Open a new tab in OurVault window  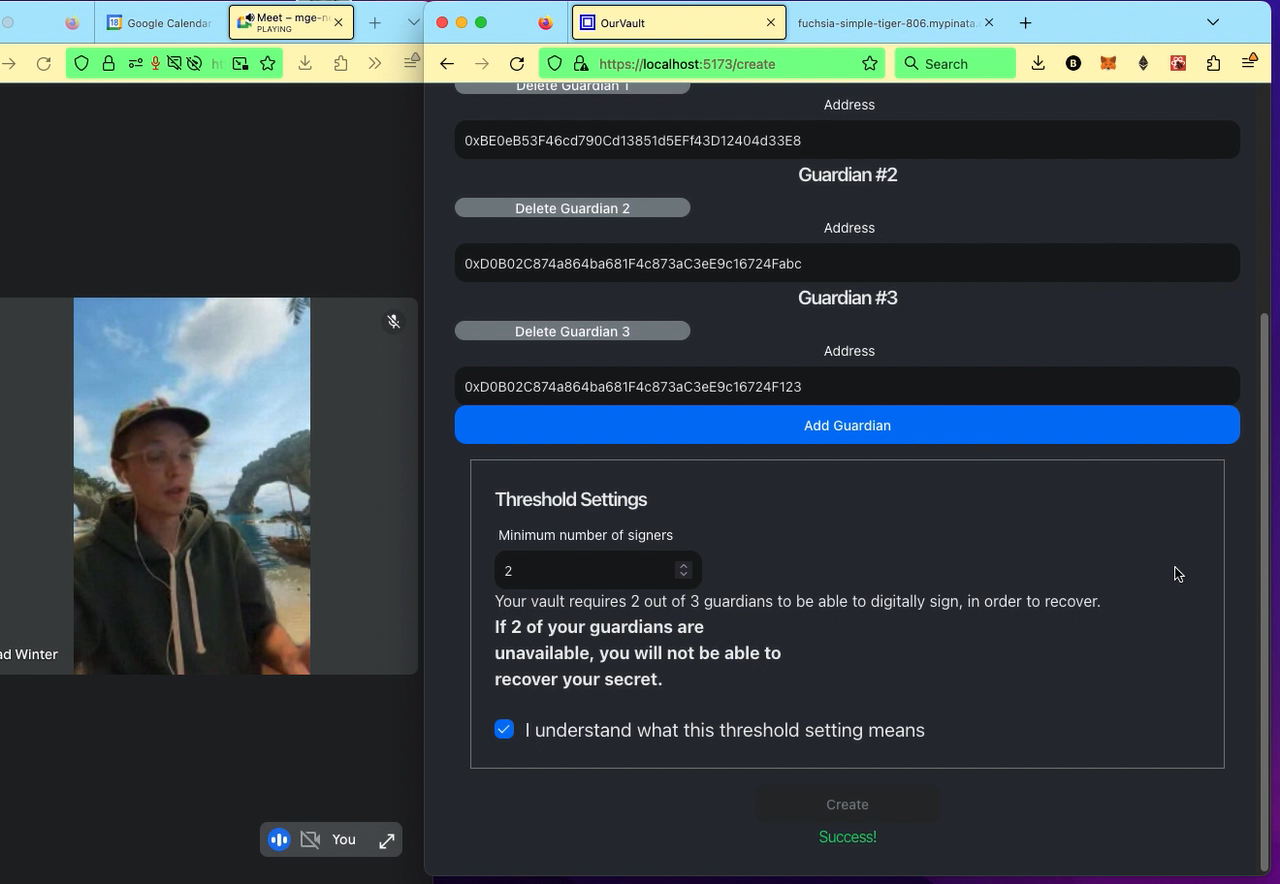1025,22
